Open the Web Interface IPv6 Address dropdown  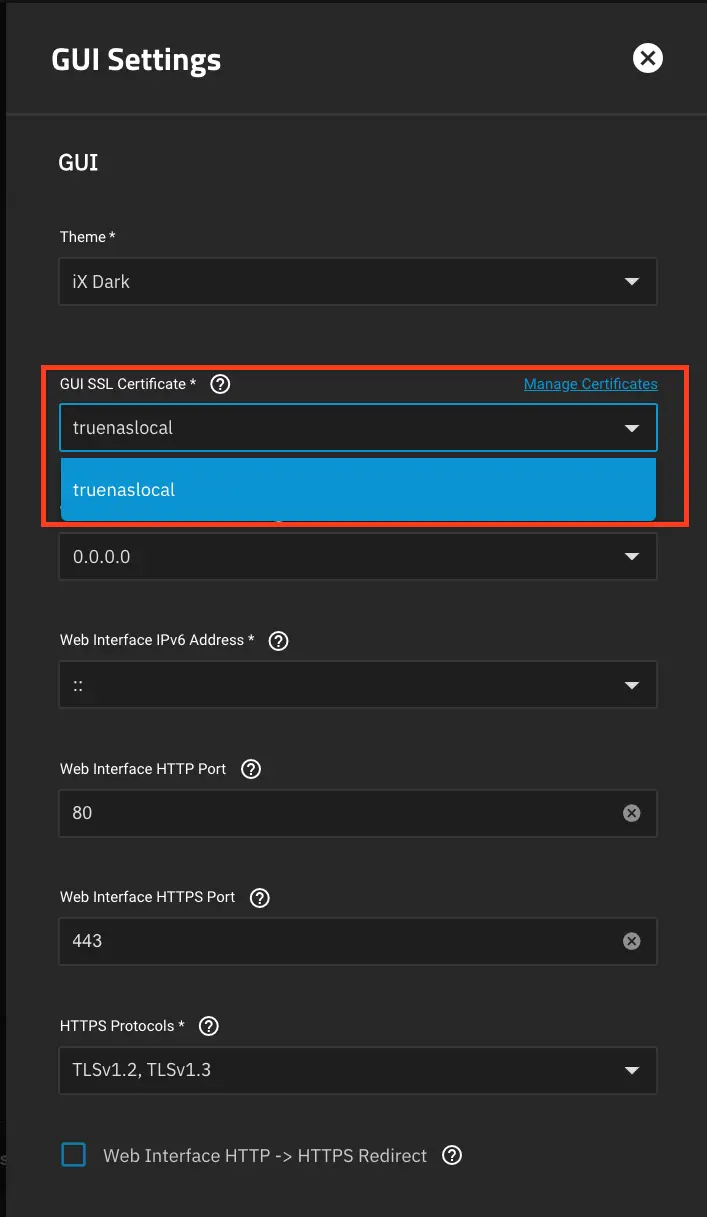632,685
